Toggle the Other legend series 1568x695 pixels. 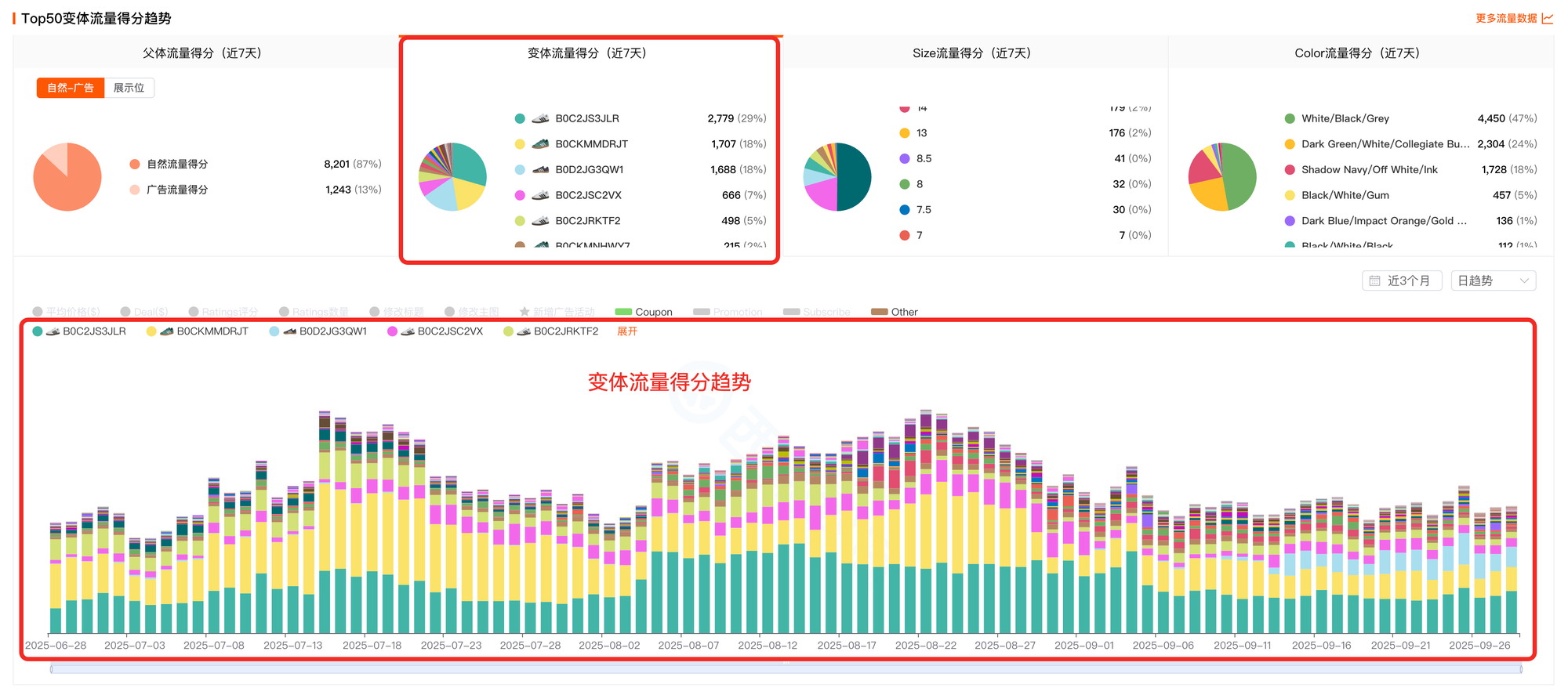(x=895, y=312)
